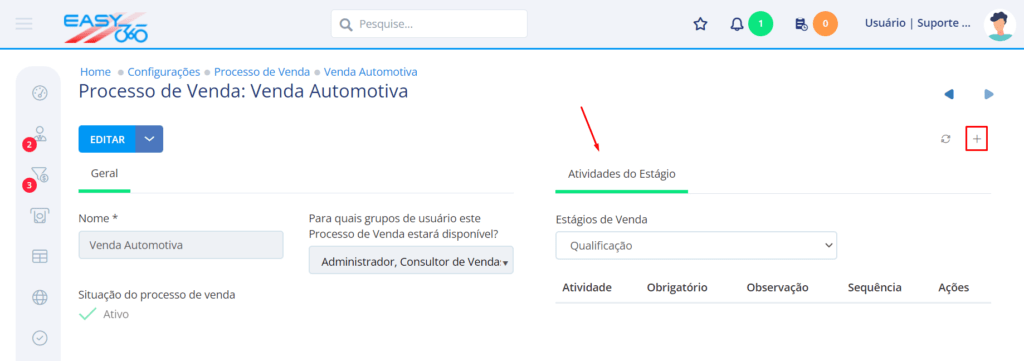The width and height of the screenshot is (1024, 361).
Task: Click the Easy 360 logo
Action: click(106, 27)
